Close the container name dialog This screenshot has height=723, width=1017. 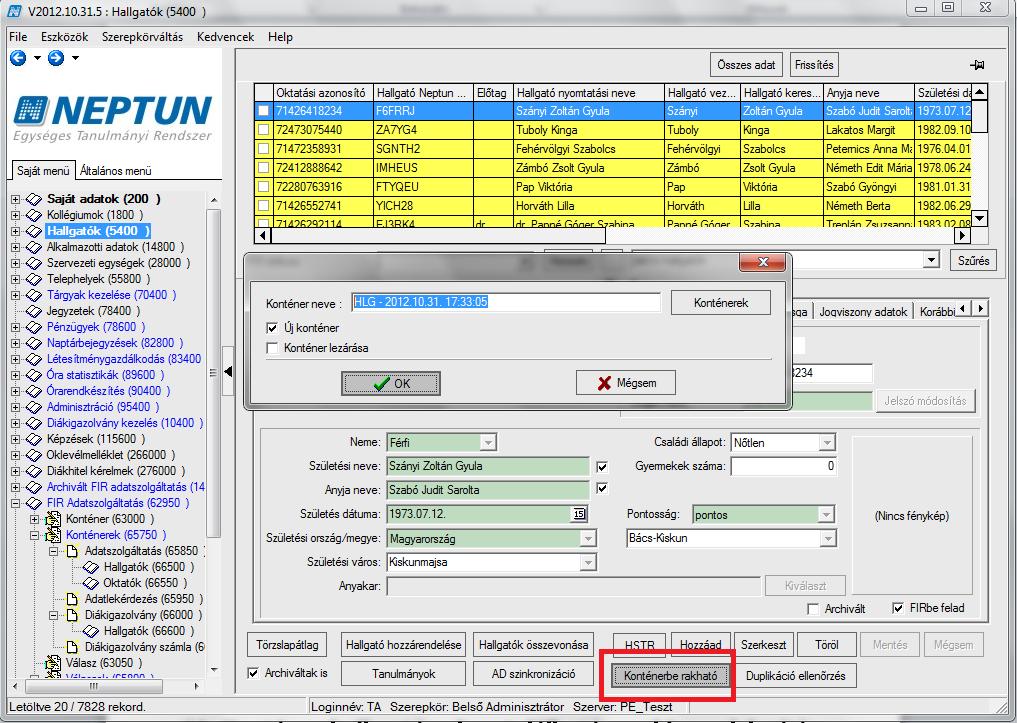click(763, 262)
